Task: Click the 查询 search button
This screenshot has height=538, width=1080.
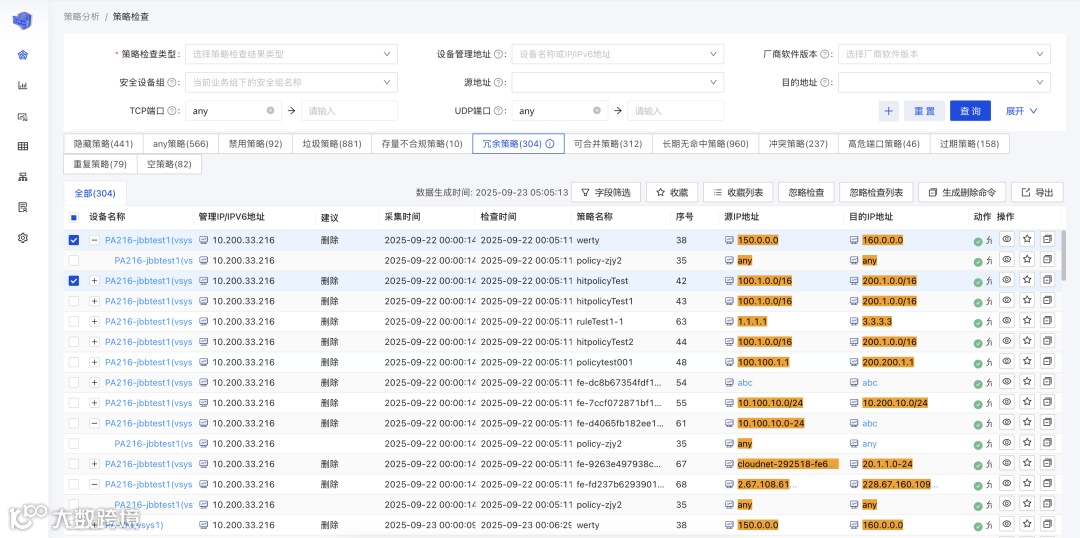Action: (x=970, y=110)
